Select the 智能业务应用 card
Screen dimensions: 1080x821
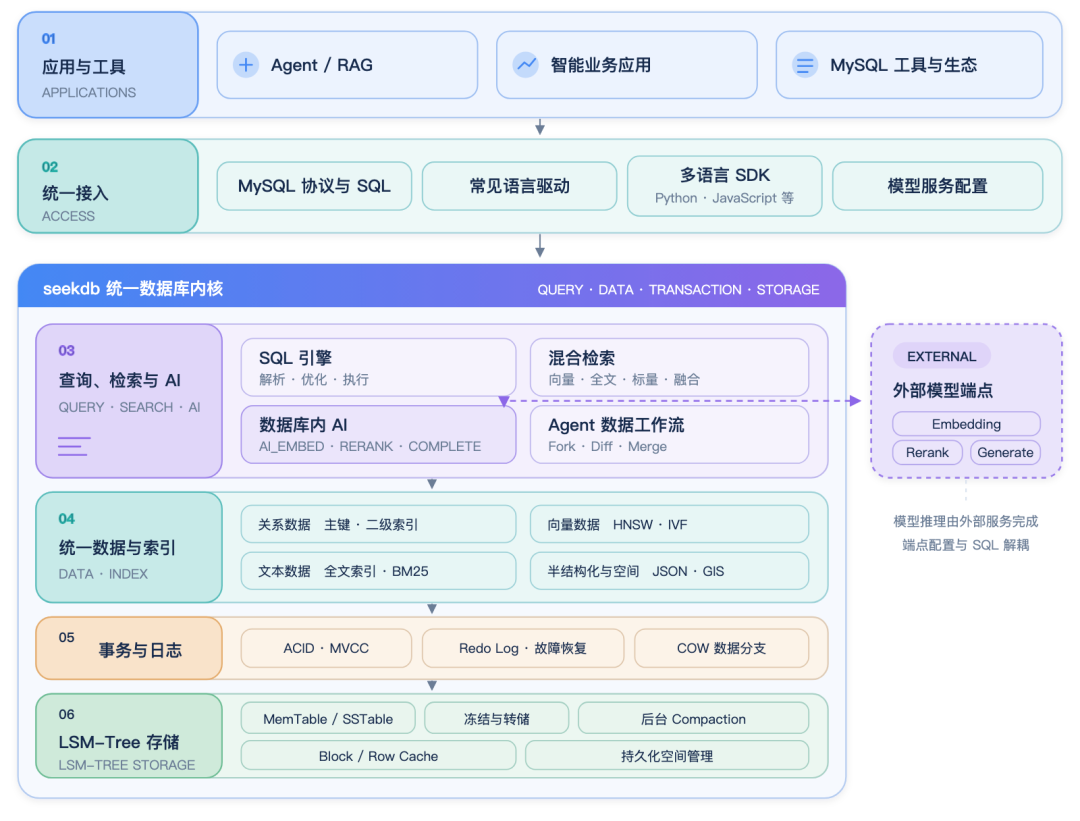627,65
